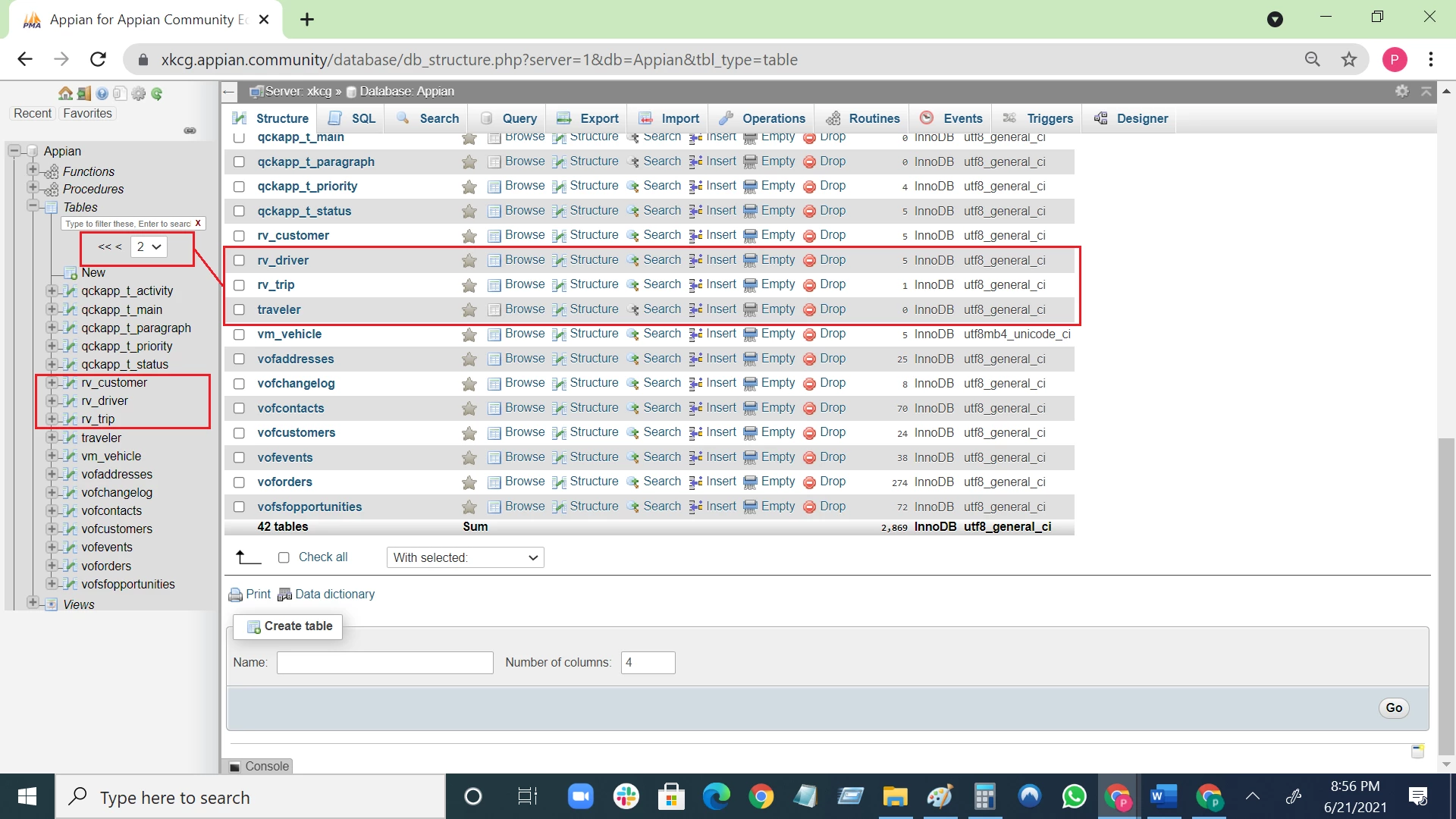Click Go to create the table
Viewport: 1456px width, 819px height.
tap(1394, 708)
